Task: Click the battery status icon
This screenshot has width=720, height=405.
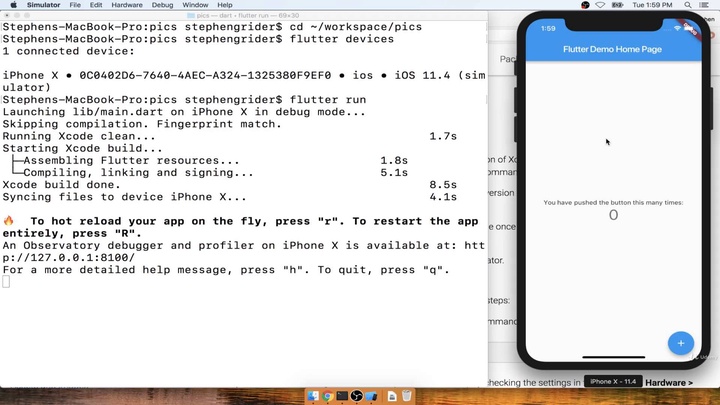Action: coord(617,5)
